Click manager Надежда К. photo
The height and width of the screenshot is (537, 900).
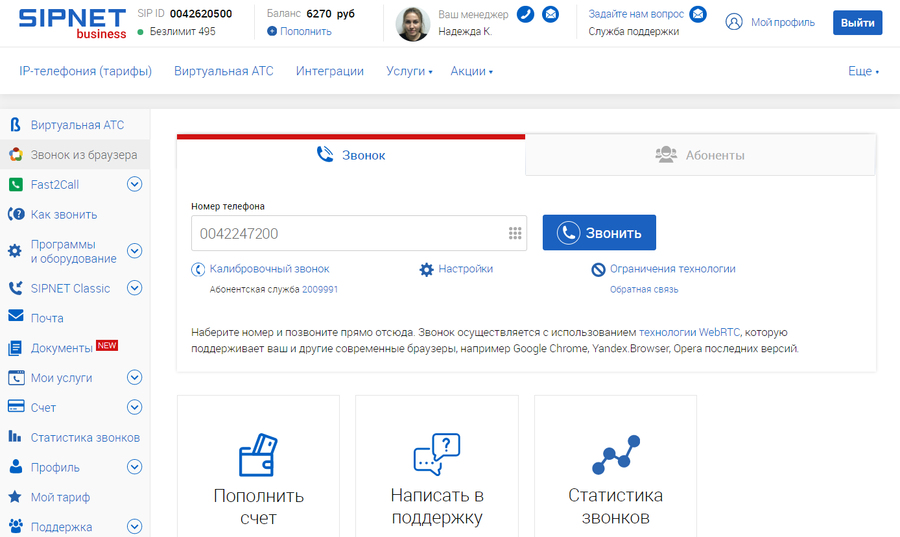tap(413, 24)
